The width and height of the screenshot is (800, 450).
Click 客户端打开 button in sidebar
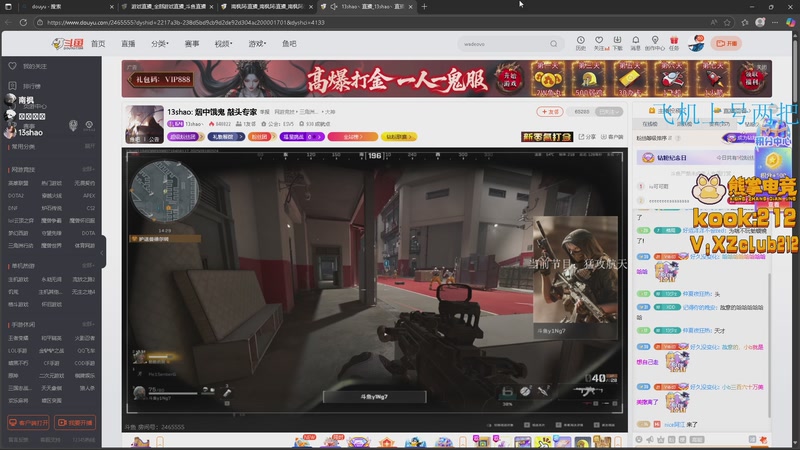pos(29,422)
